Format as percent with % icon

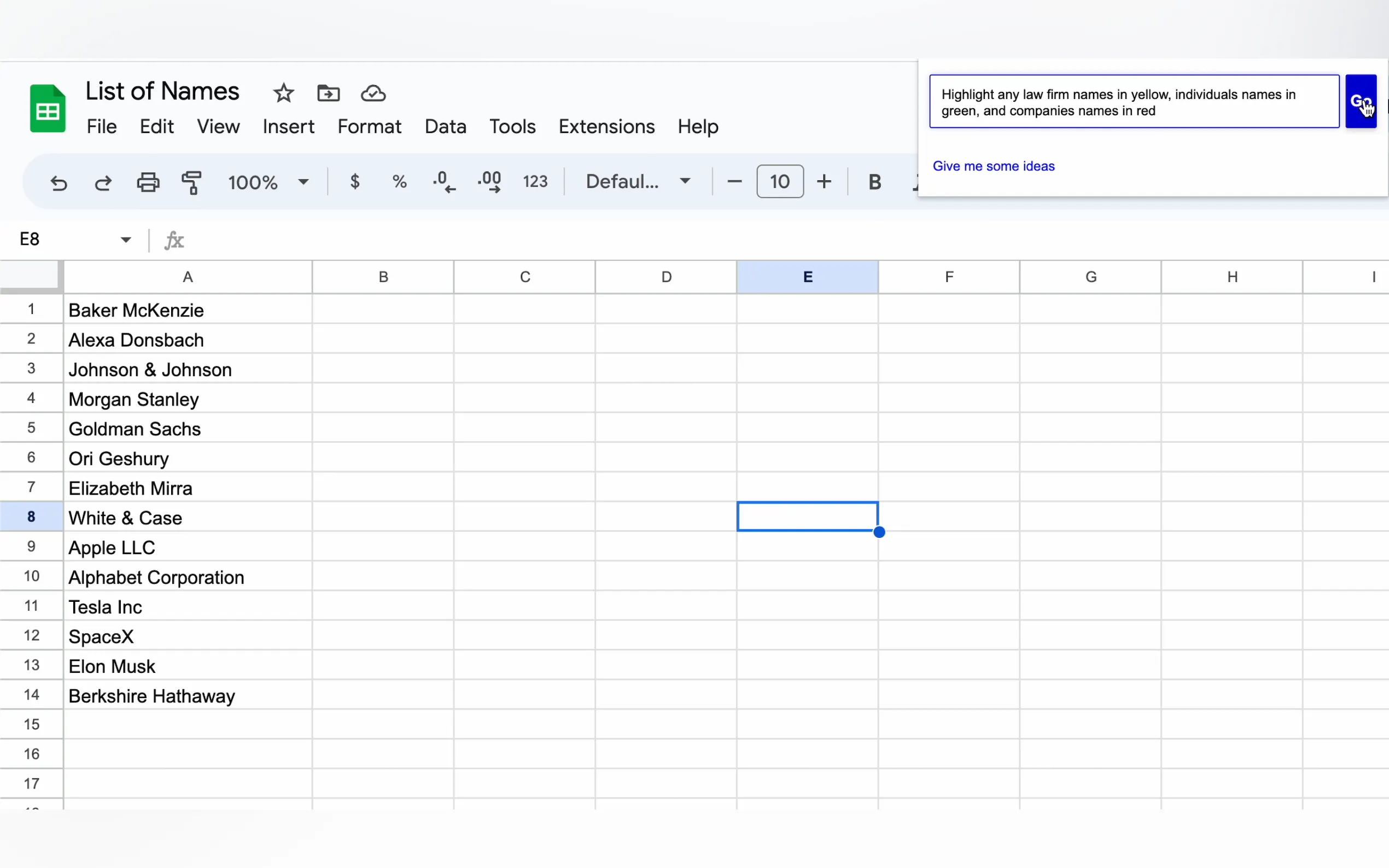[399, 182]
